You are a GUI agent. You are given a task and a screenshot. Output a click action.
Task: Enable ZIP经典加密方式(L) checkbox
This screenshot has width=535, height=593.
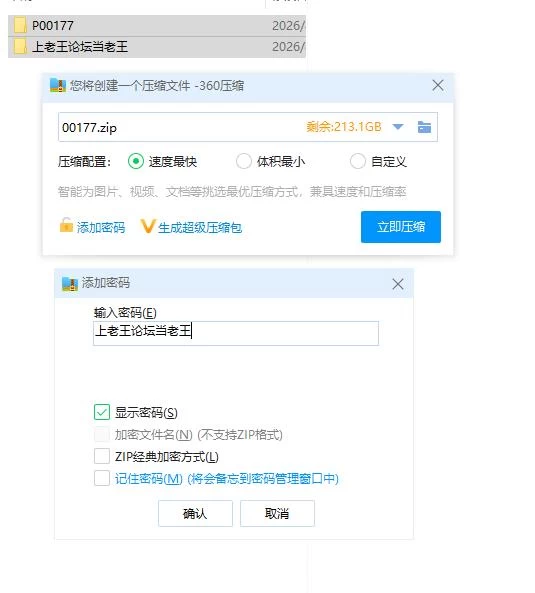(102, 456)
